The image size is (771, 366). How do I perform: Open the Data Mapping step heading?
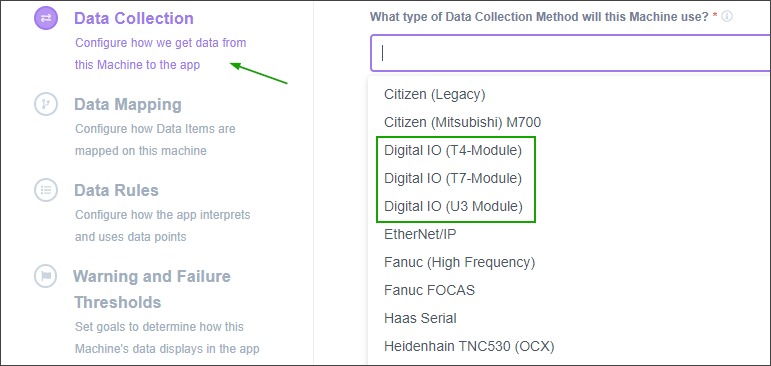(128, 105)
